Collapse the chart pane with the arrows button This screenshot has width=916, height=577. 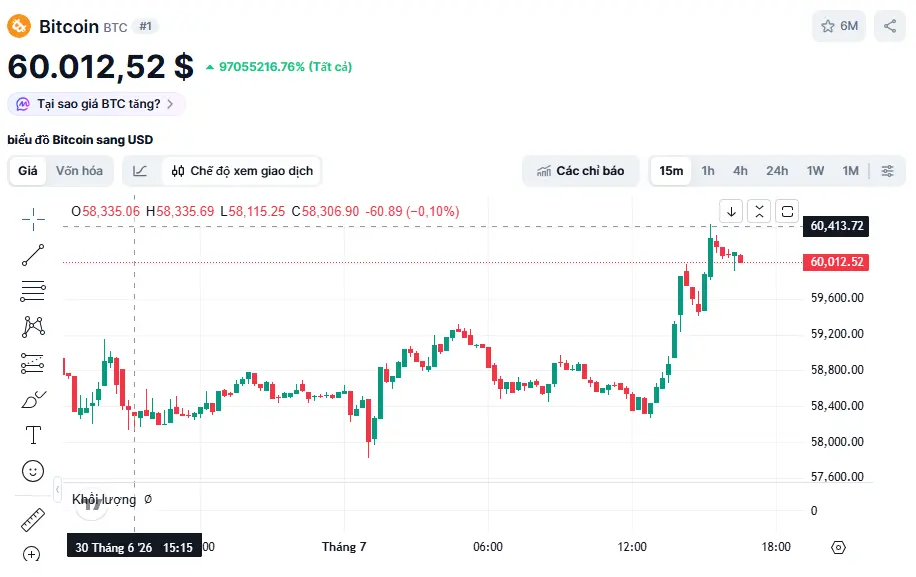[759, 211]
